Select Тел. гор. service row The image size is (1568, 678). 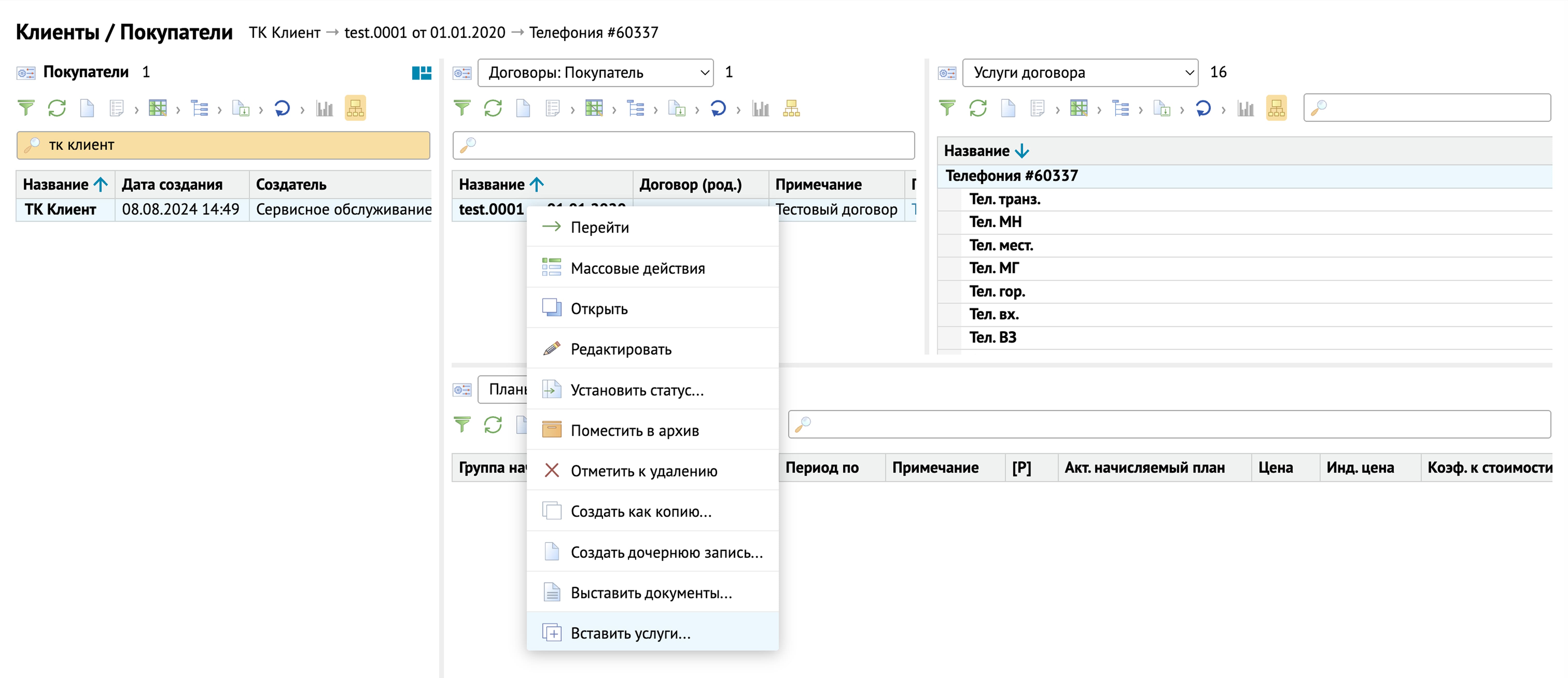(x=1245, y=292)
